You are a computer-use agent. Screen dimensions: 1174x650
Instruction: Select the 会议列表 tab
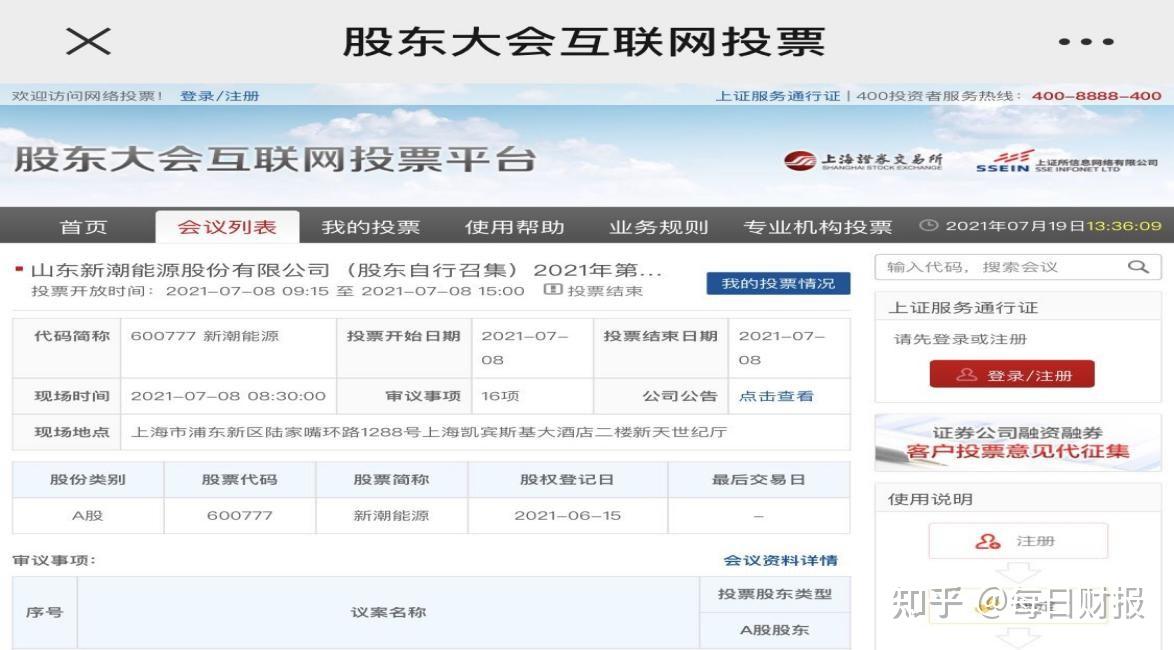click(x=227, y=227)
